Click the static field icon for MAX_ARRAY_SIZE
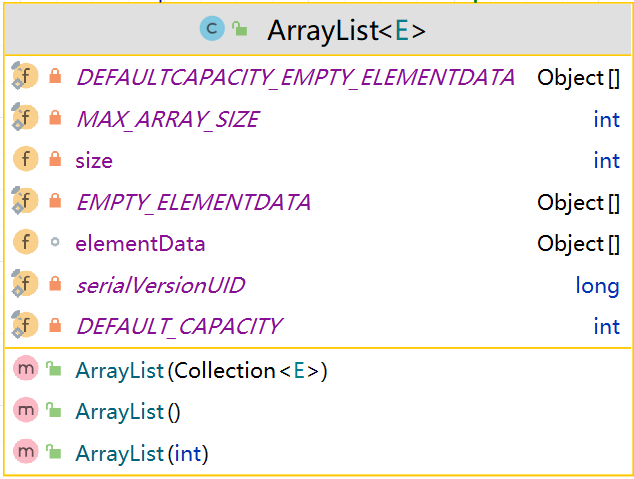634x479 pixels. pos(24,119)
